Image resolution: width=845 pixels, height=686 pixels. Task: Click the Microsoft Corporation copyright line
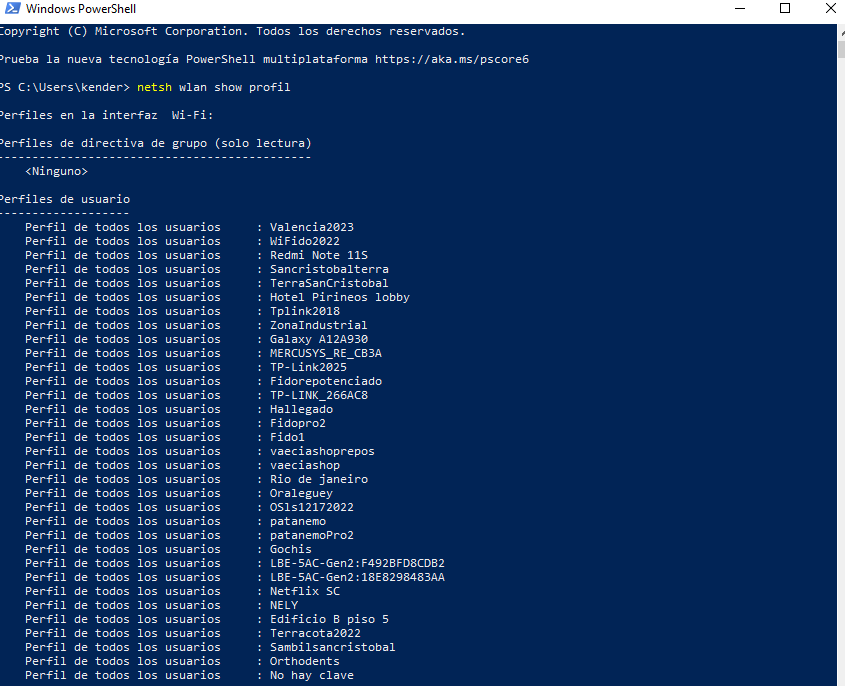pyautogui.click(x=232, y=31)
